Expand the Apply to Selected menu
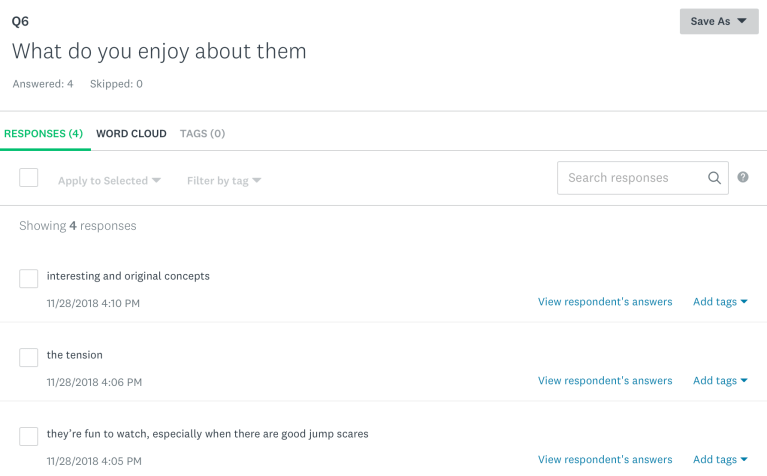The width and height of the screenshot is (767, 476). [x=109, y=181]
